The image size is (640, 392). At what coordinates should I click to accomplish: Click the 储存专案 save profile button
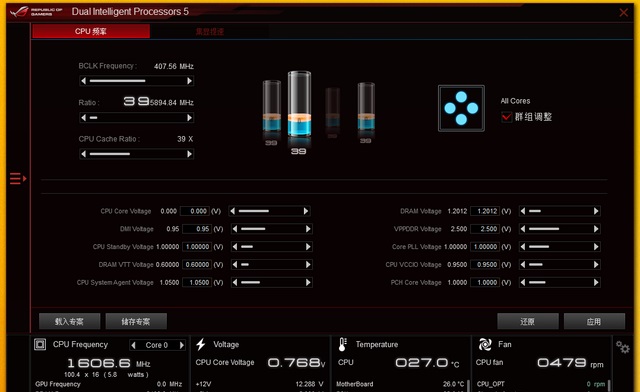click(136, 321)
